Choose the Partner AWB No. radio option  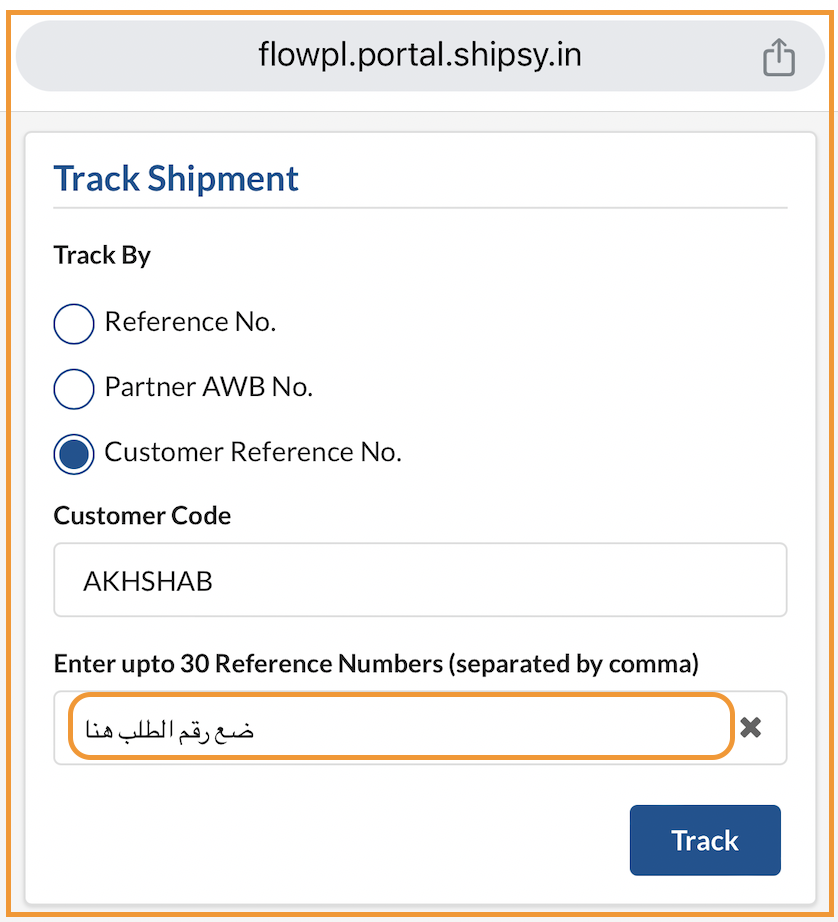(73, 388)
